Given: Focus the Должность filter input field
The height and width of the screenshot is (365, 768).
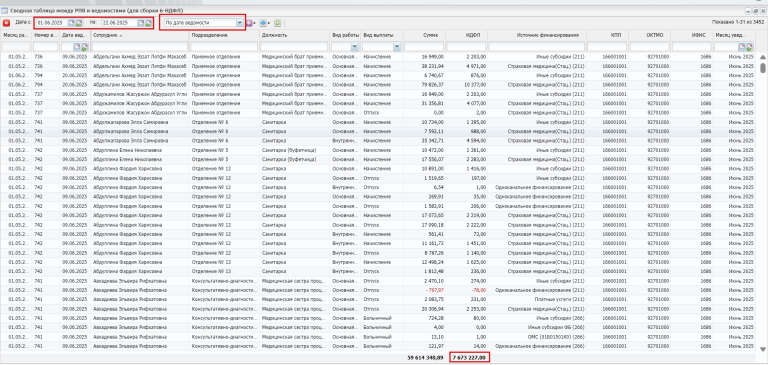Looking at the screenshot, I should pyautogui.click(x=295, y=47).
